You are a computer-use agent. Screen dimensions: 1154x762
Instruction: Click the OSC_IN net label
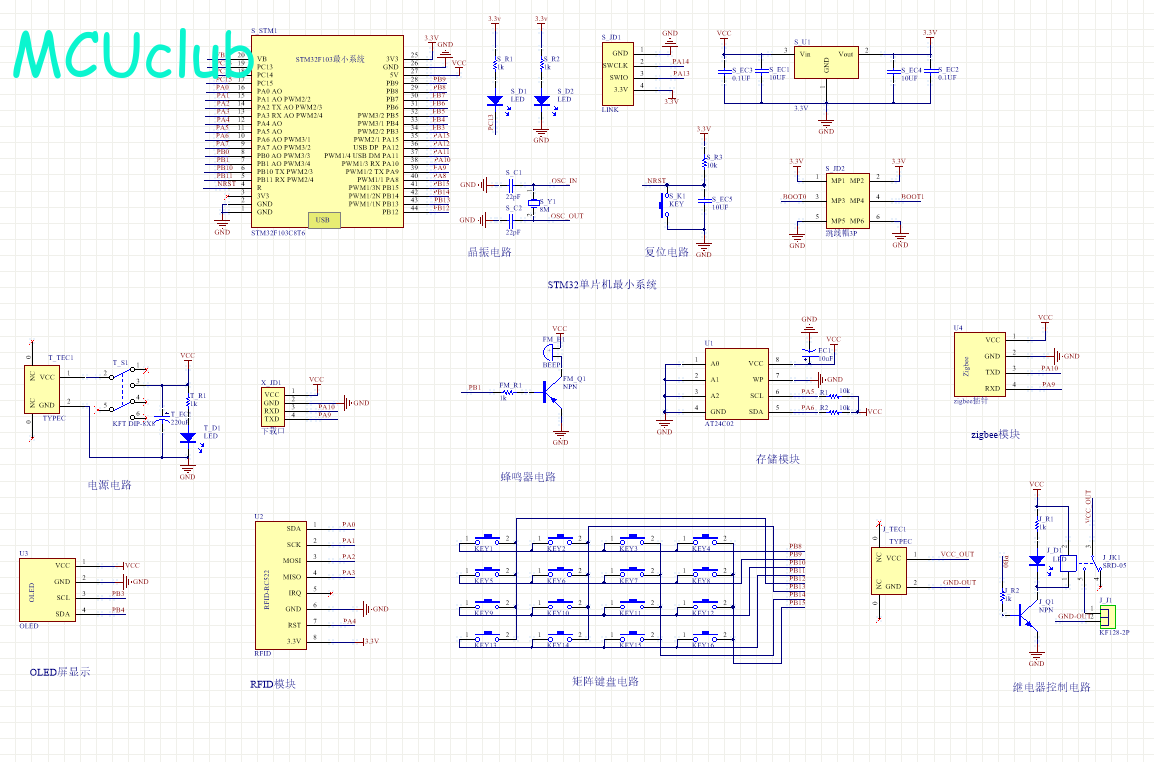564,180
